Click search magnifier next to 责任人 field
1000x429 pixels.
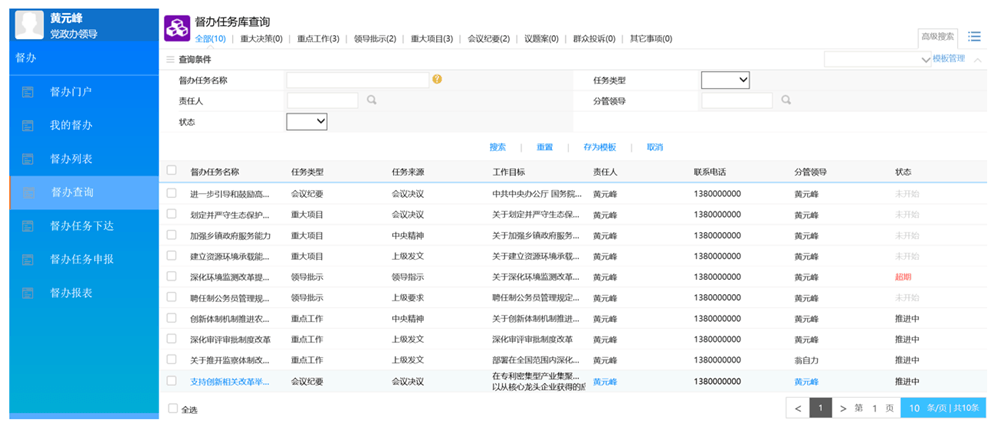pos(371,100)
